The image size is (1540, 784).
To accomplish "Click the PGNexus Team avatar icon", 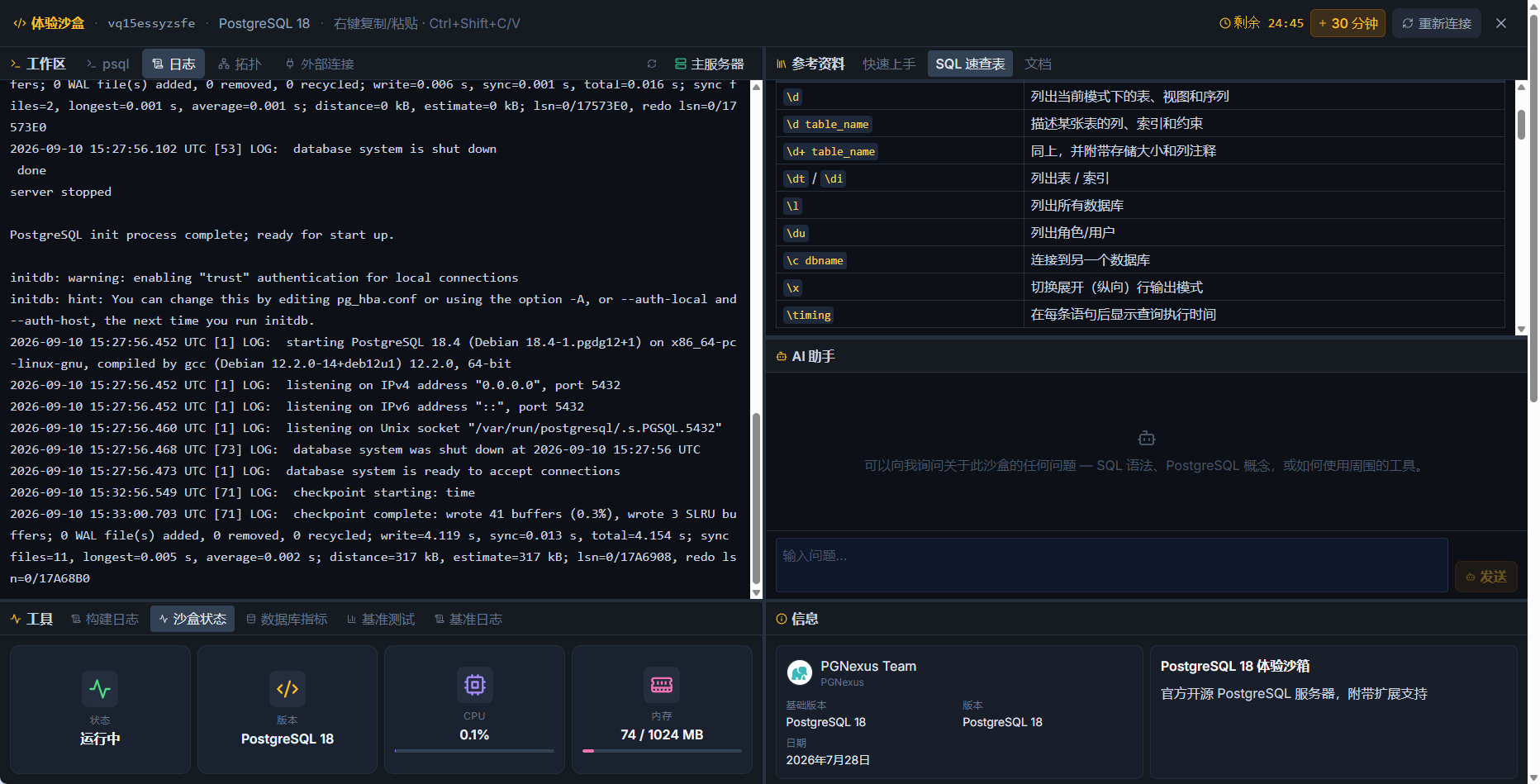I will pos(799,672).
